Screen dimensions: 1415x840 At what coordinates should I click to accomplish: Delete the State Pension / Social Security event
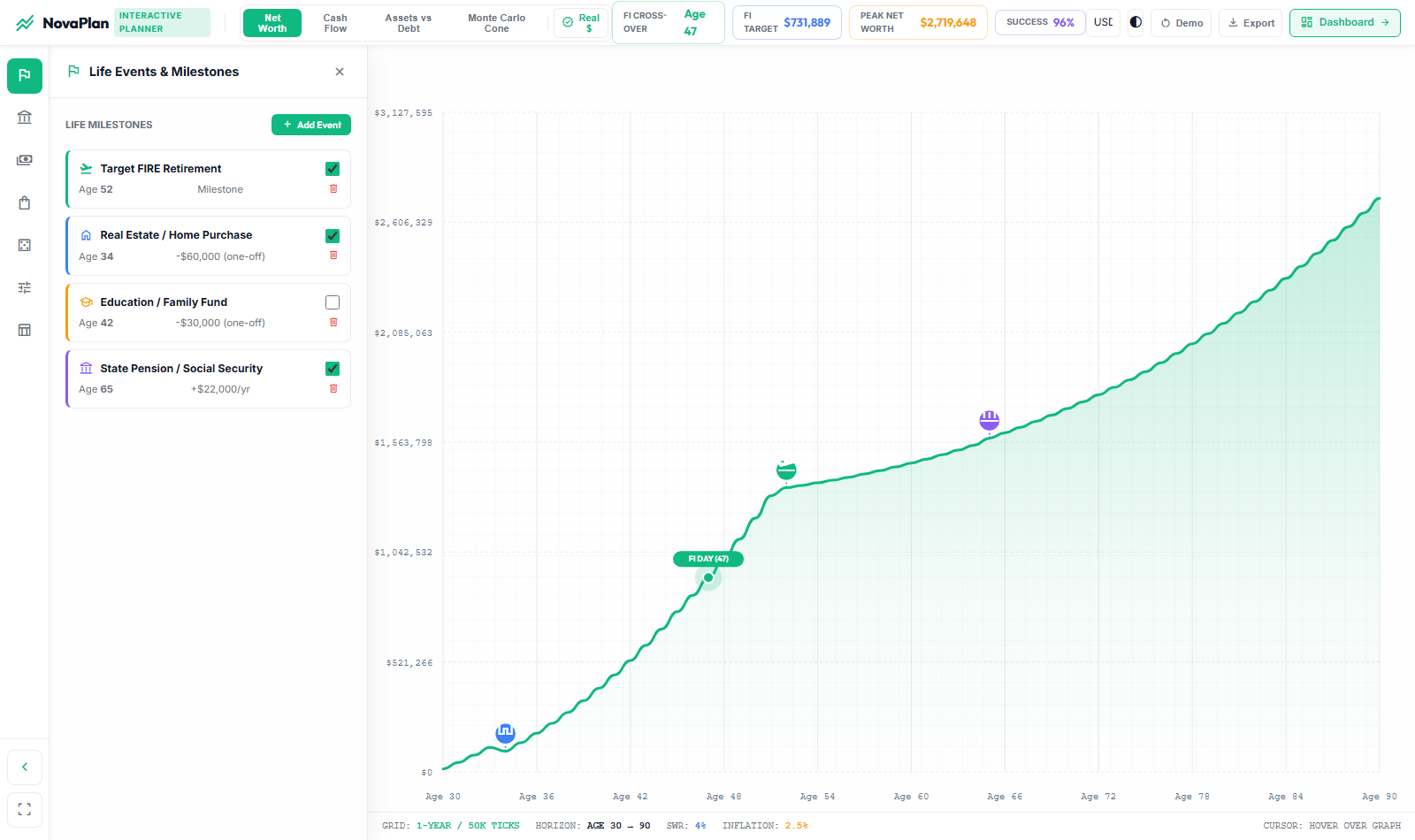(333, 388)
